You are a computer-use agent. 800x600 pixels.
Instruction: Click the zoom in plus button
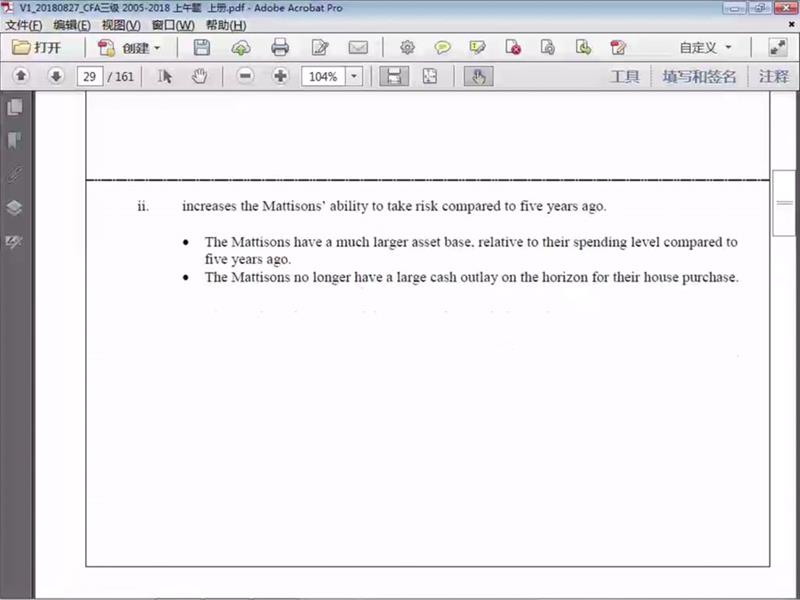click(280, 76)
